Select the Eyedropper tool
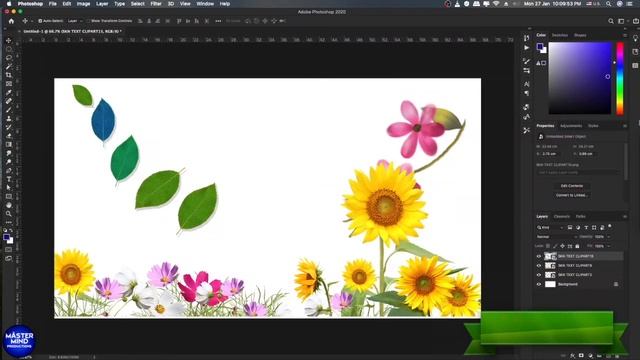Image resolution: width=640 pixels, height=360 pixels. tap(9, 92)
